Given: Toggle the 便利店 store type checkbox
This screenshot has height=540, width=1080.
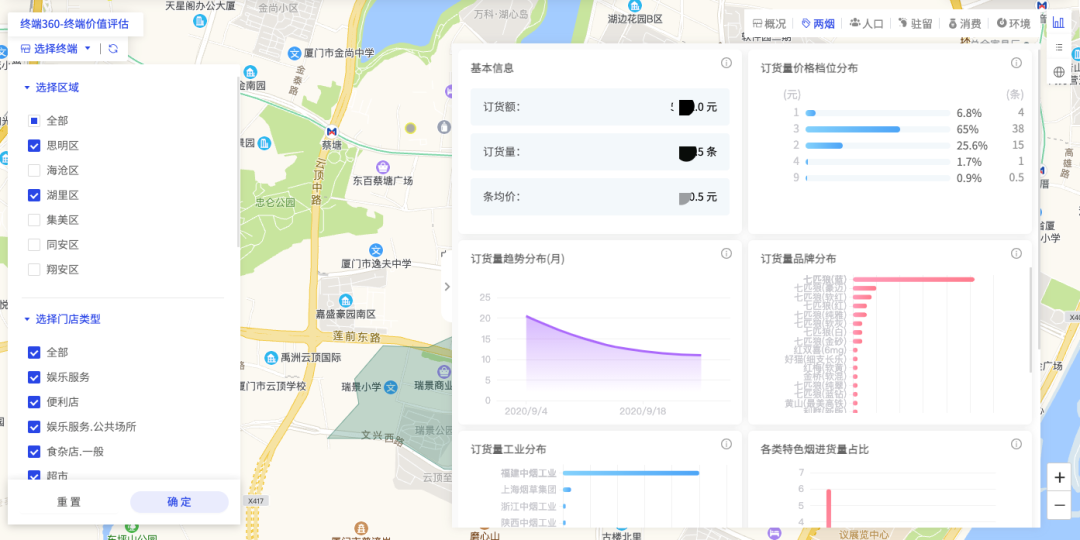Looking at the screenshot, I should click(34, 402).
